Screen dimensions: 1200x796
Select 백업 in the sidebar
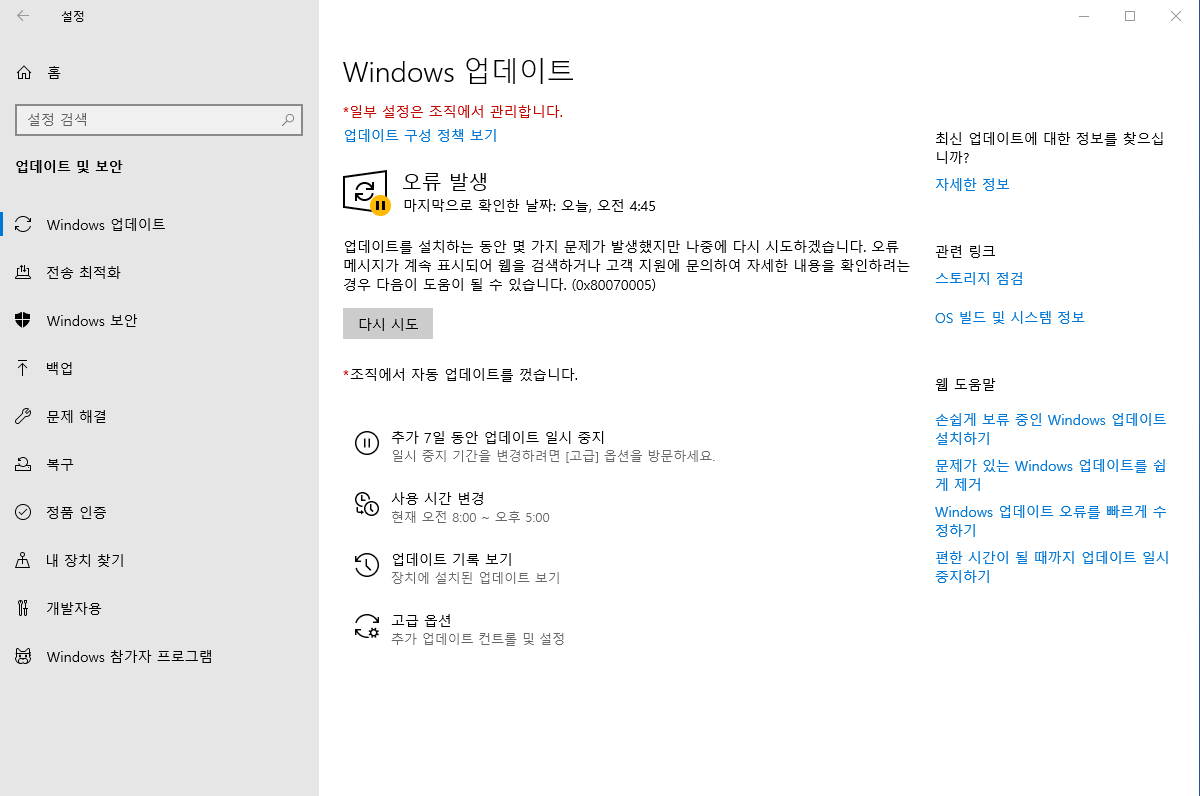point(60,368)
